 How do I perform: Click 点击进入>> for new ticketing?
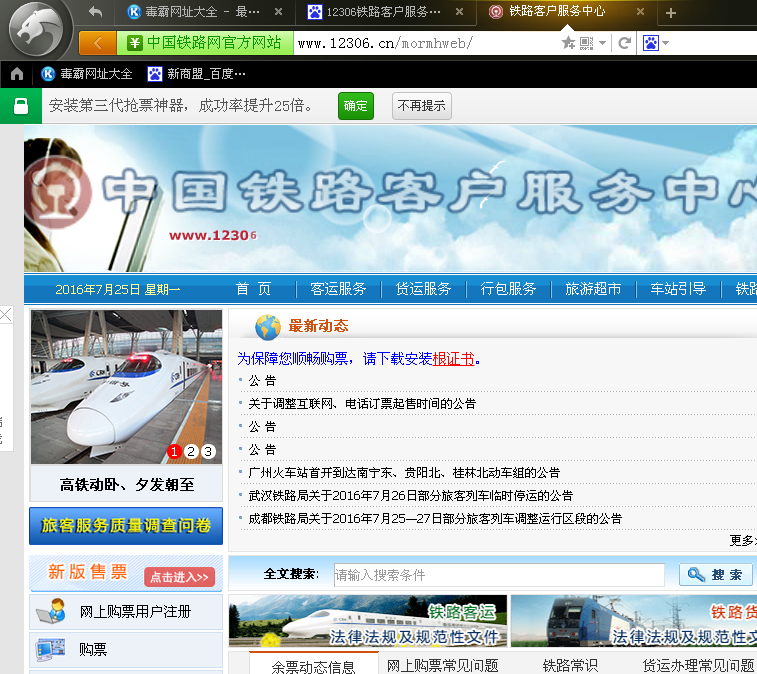(179, 577)
